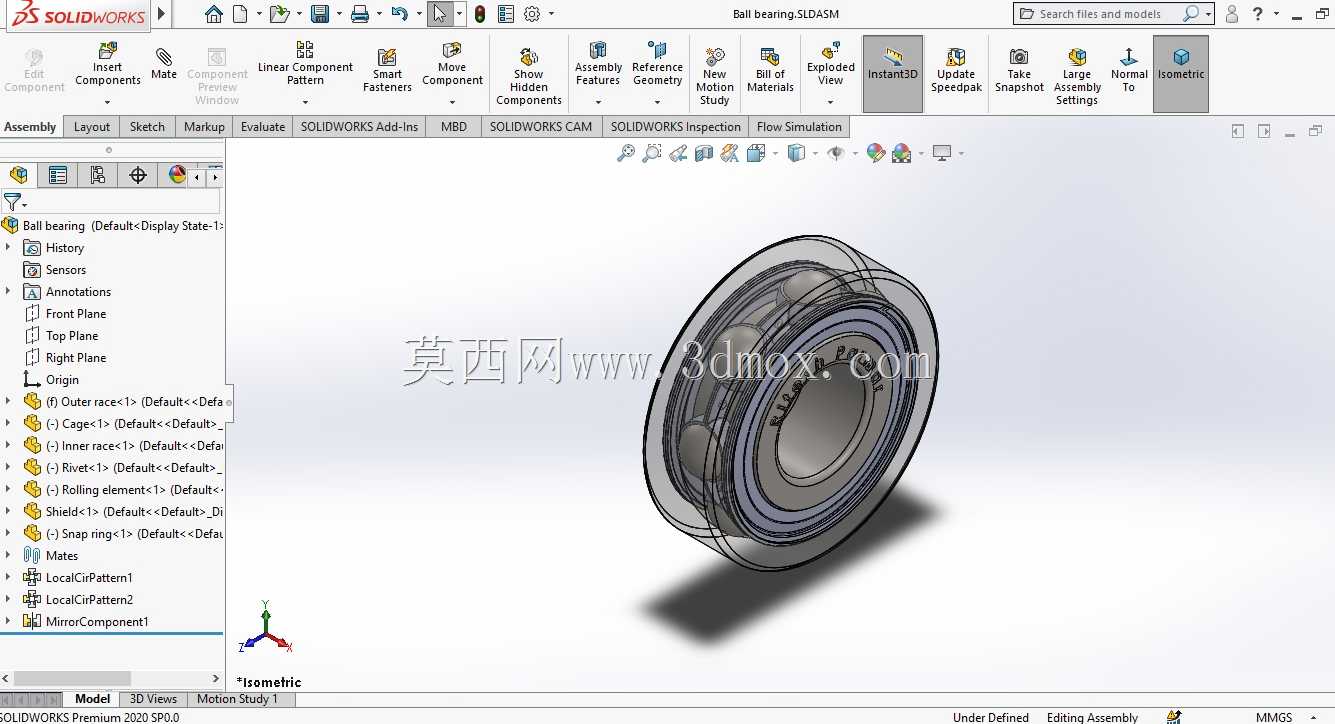
Task: Create an Exploded View
Action: click(831, 64)
